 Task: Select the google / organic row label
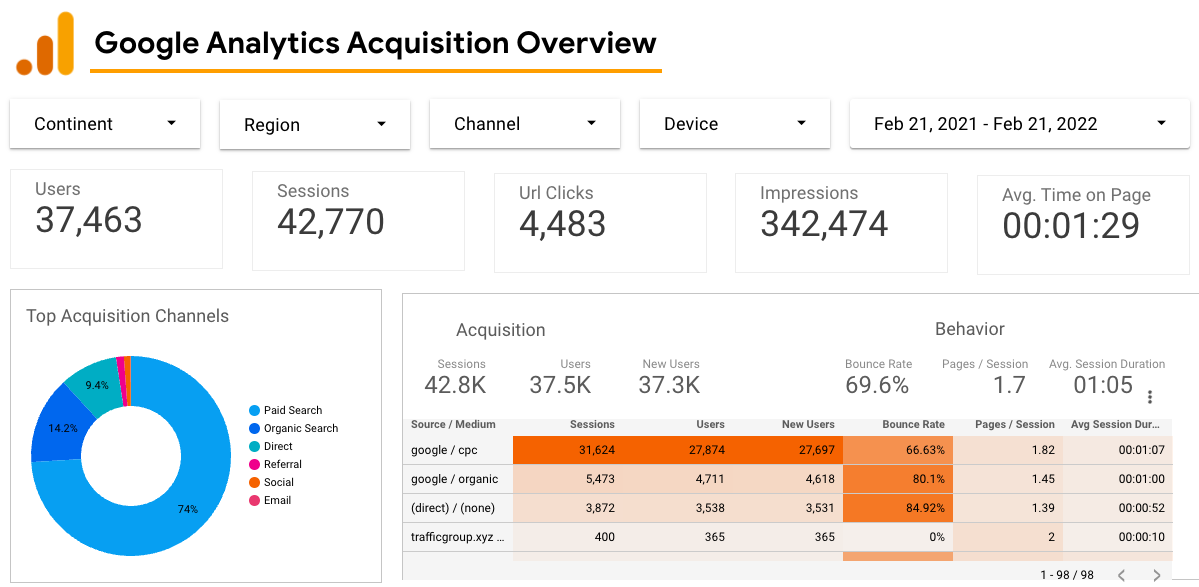(x=454, y=479)
